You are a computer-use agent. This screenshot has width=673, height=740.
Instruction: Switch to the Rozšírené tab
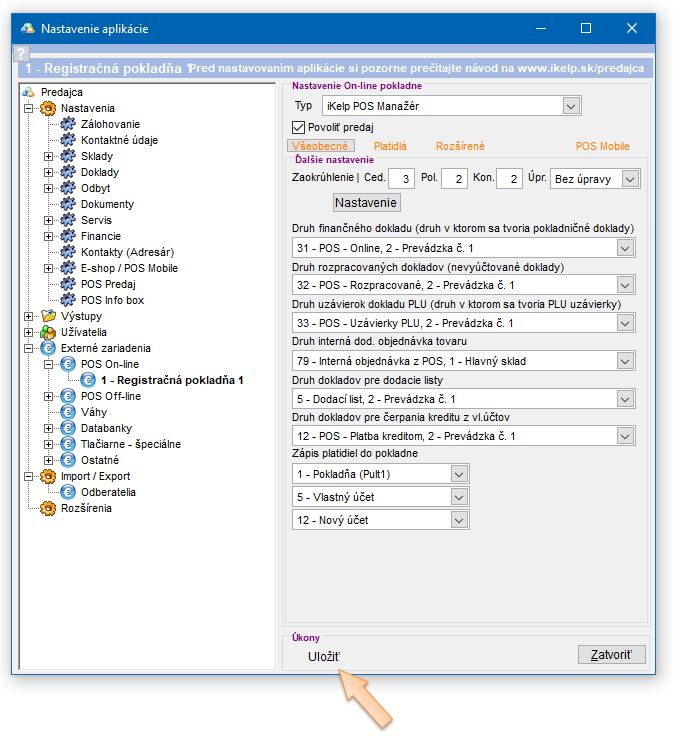[x=460, y=146]
